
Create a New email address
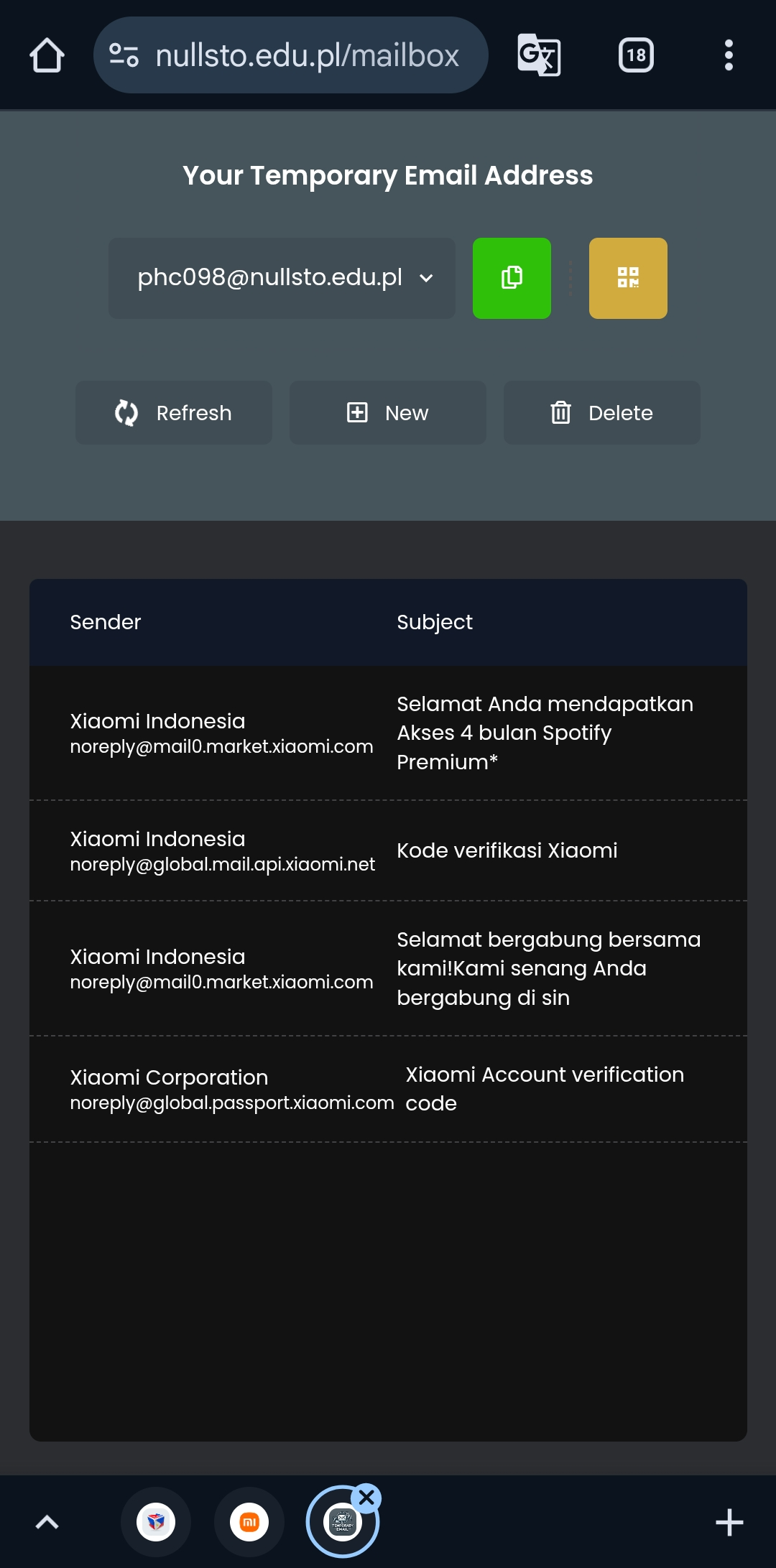pyautogui.click(x=388, y=413)
